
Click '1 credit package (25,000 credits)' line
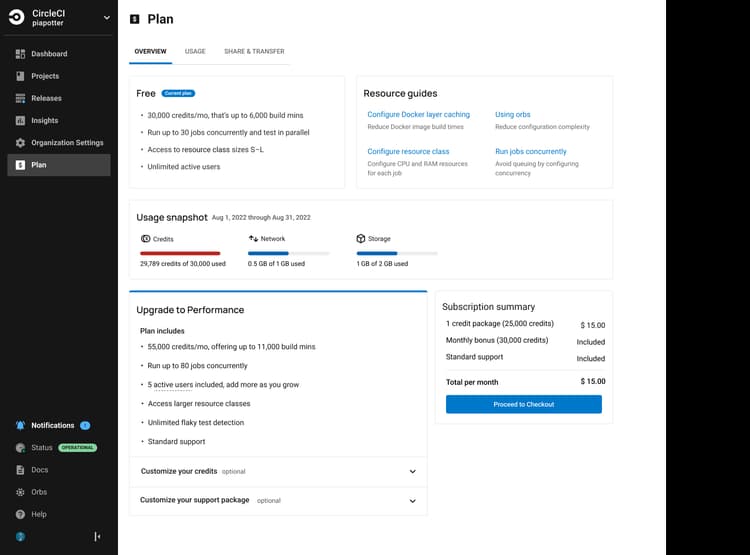[500, 324]
